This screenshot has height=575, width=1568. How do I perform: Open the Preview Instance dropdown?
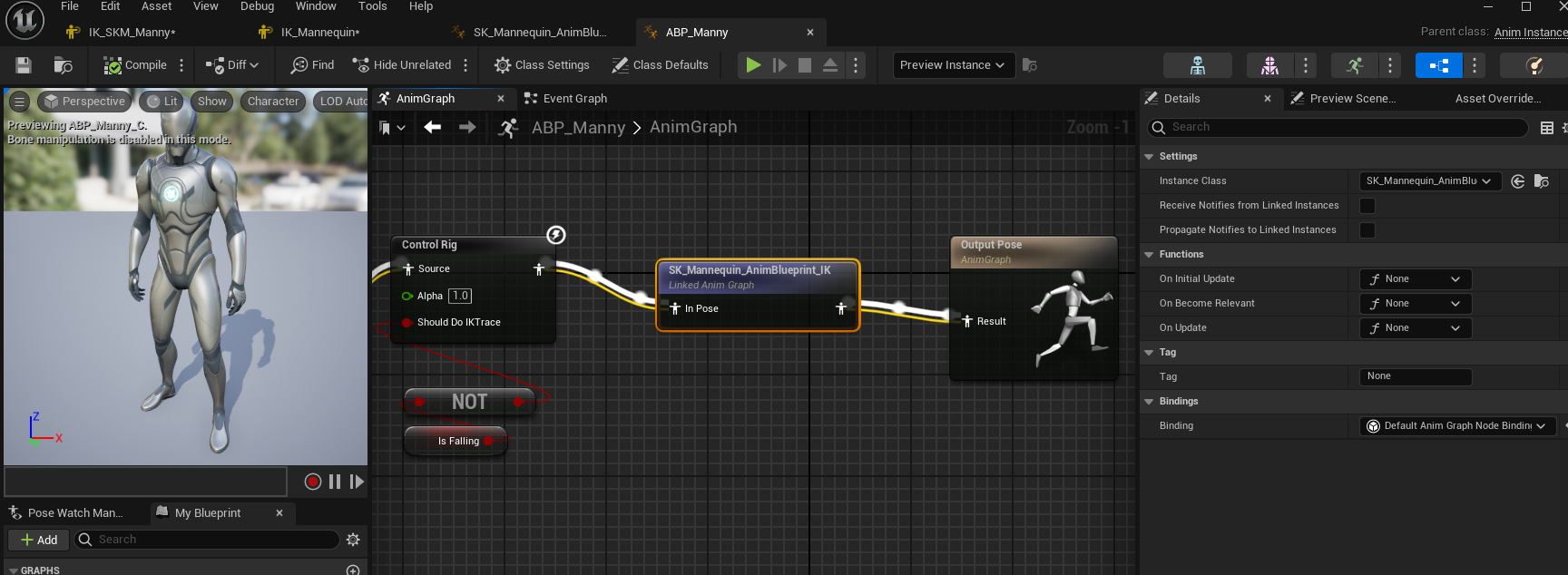(953, 65)
